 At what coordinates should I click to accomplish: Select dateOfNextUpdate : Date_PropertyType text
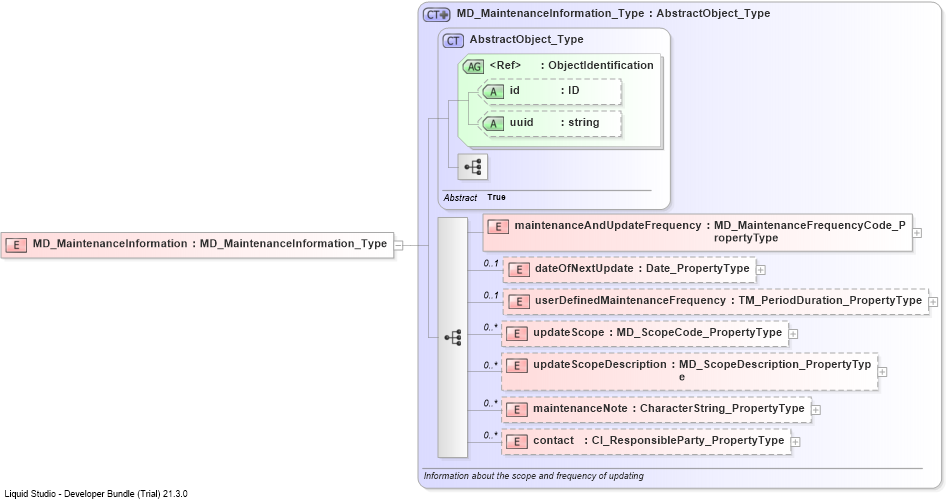click(642, 269)
